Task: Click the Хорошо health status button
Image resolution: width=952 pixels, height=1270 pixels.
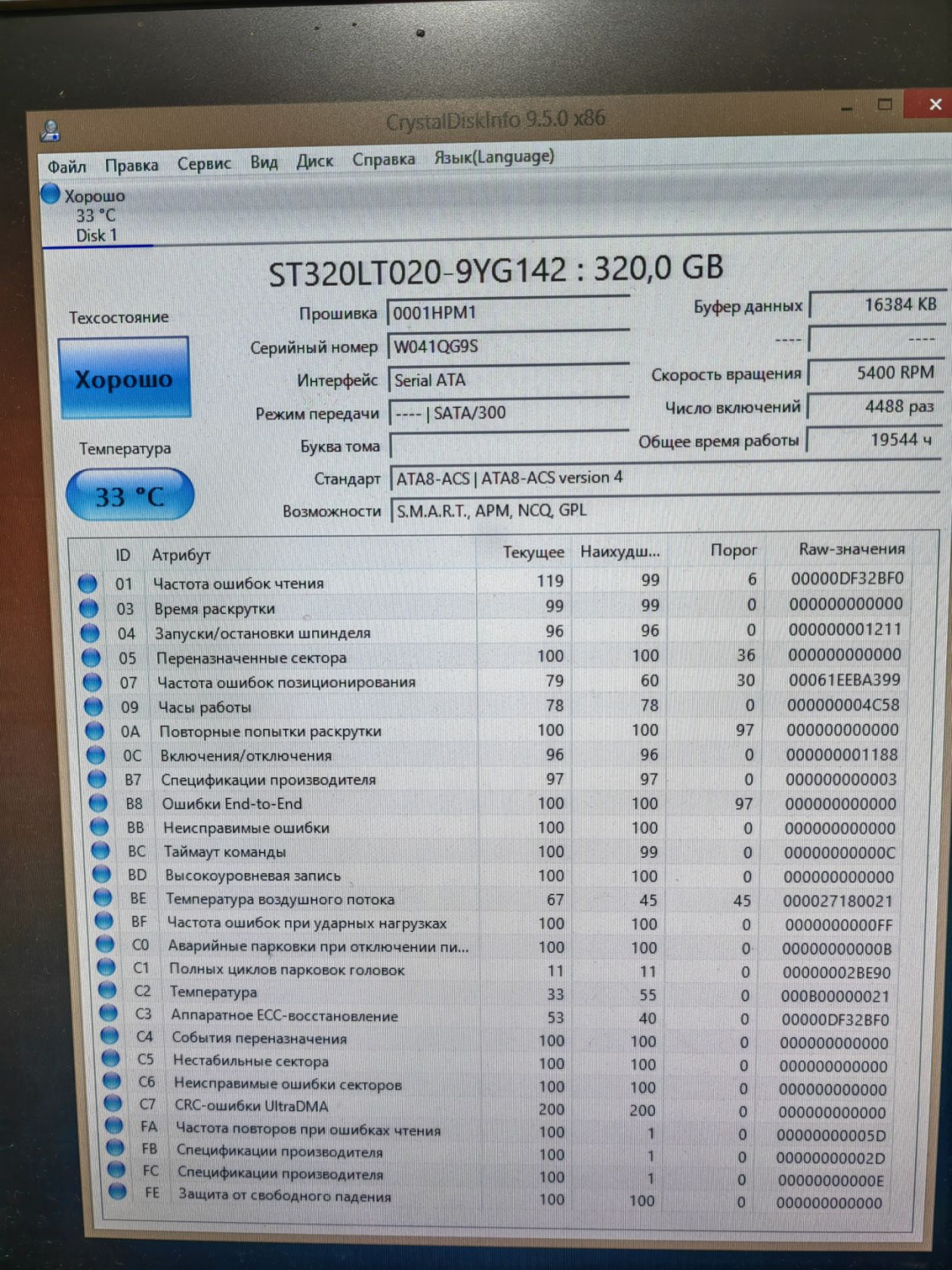Action: (x=124, y=379)
